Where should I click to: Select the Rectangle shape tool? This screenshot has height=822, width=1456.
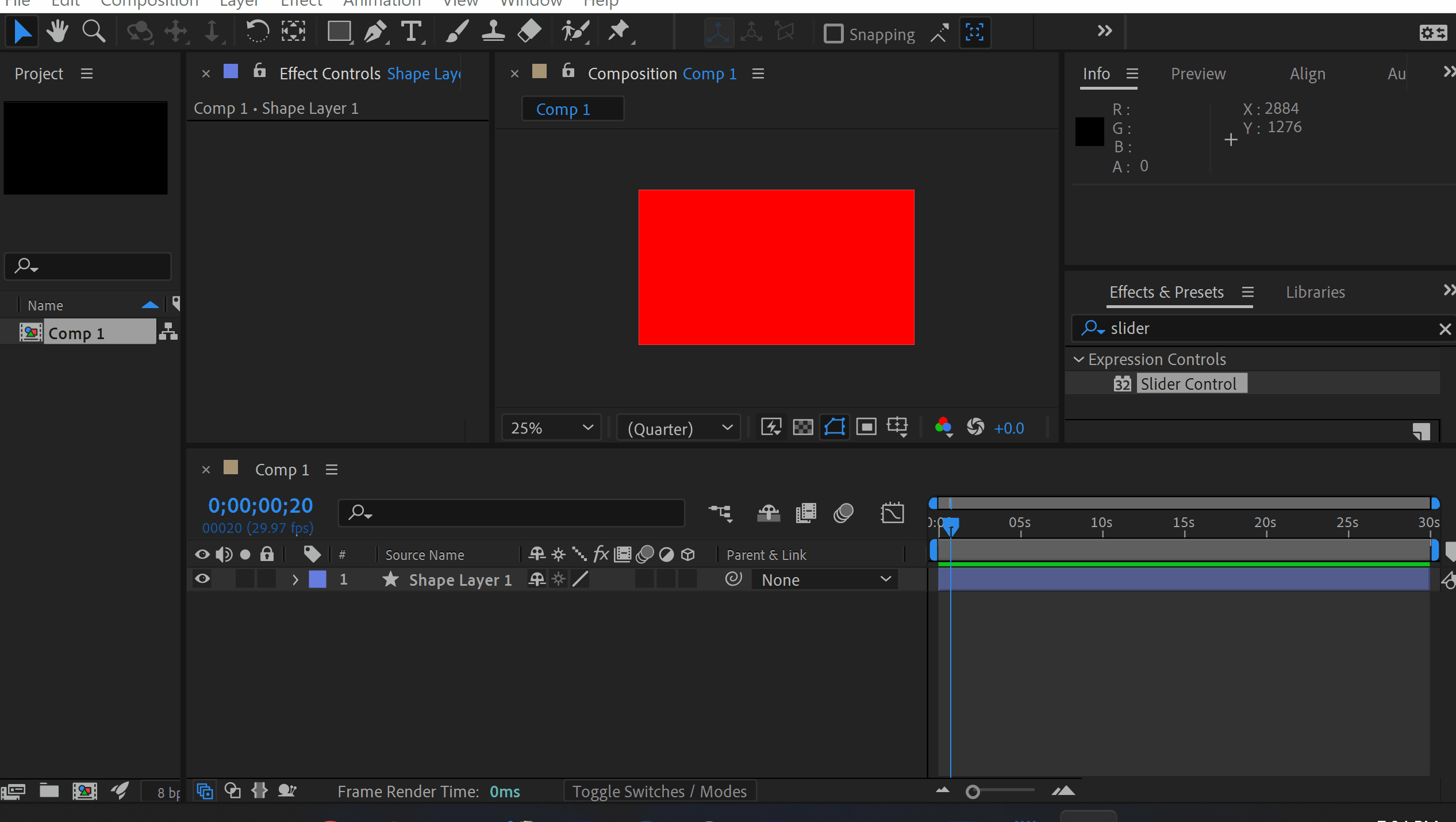pyautogui.click(x=339, y=32)
